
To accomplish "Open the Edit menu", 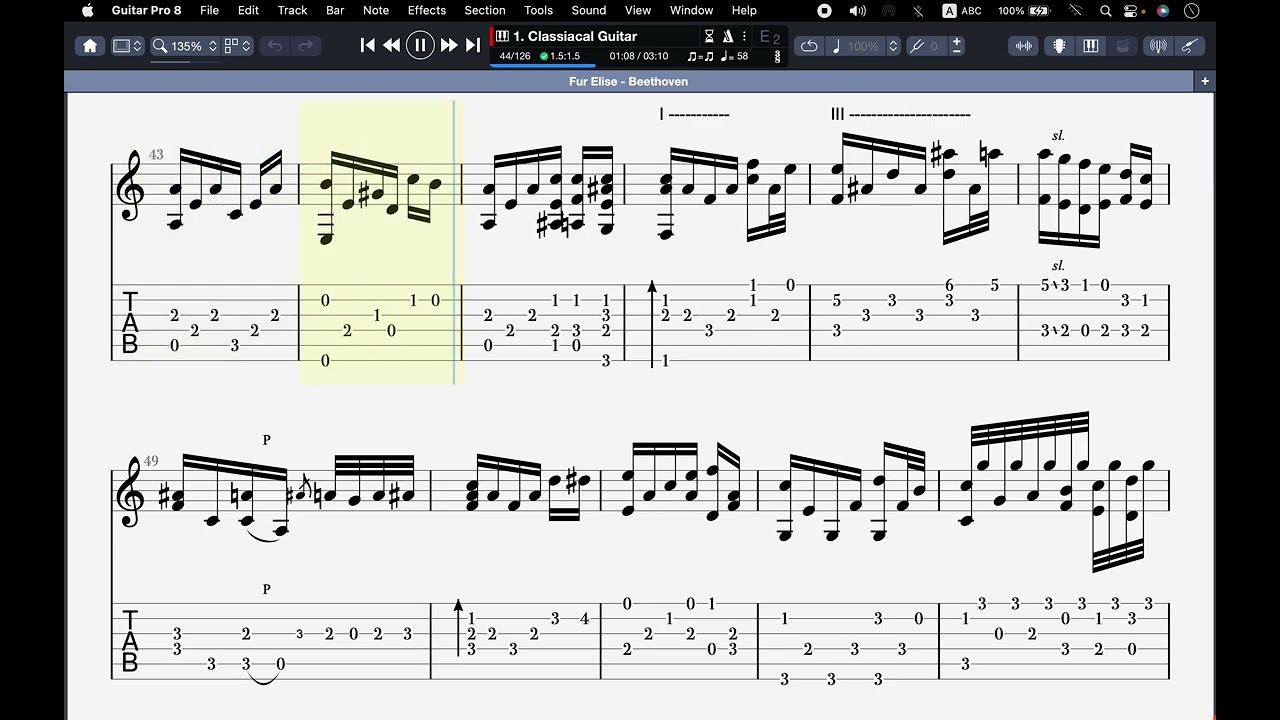I will pyautogui.click(x=248, y=10).
